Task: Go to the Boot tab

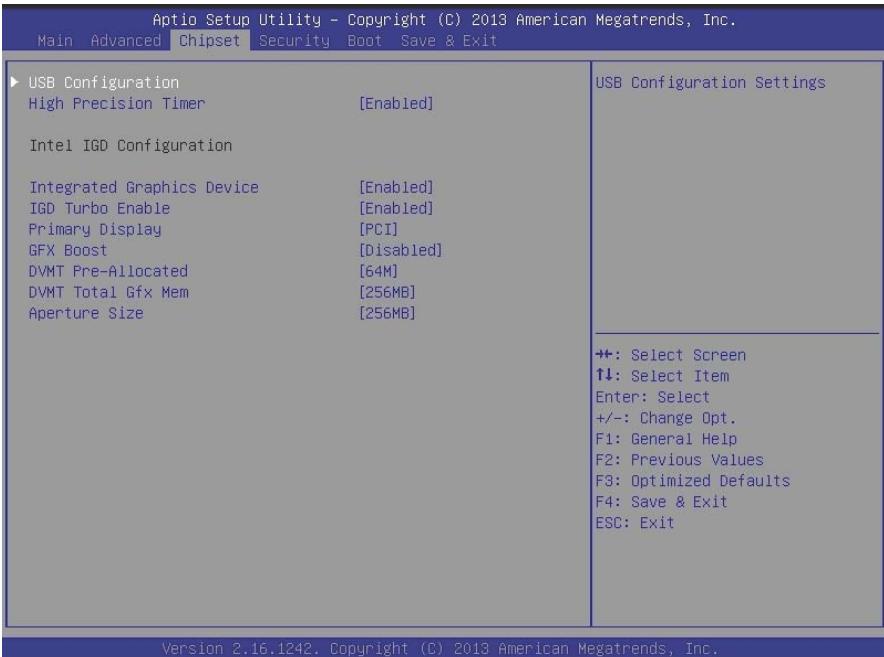Action: click(x=365, y=41)
